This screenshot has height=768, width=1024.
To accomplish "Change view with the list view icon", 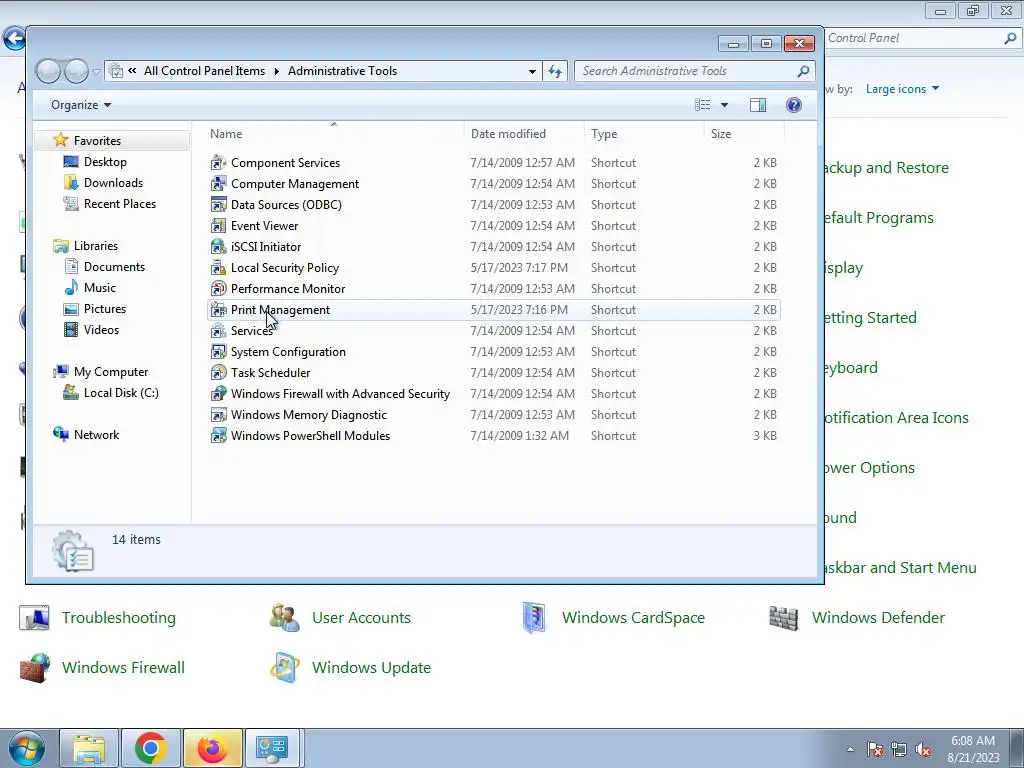I will click(703, 105).
